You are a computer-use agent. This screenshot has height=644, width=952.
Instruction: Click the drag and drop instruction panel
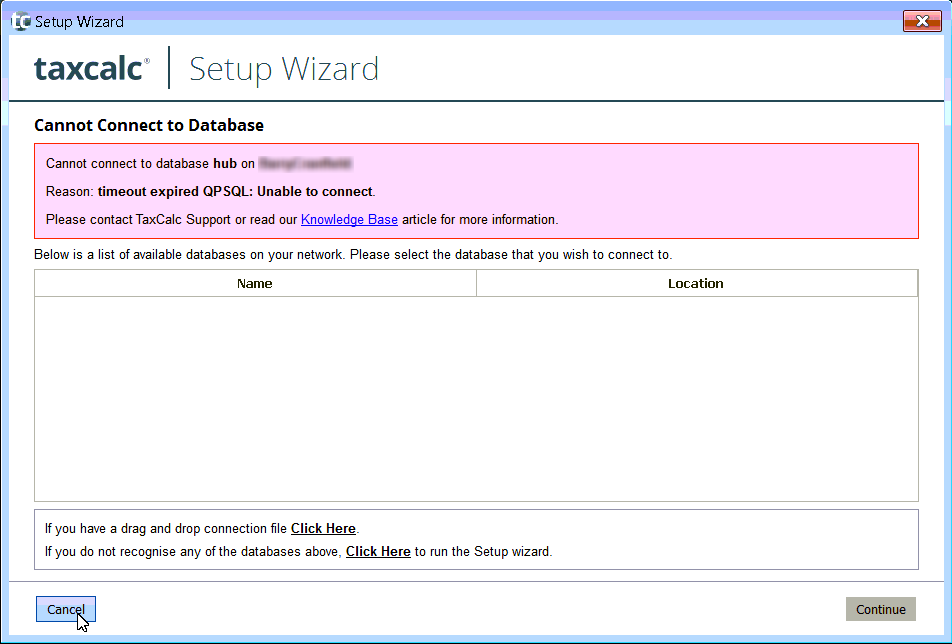coord(476,540)
